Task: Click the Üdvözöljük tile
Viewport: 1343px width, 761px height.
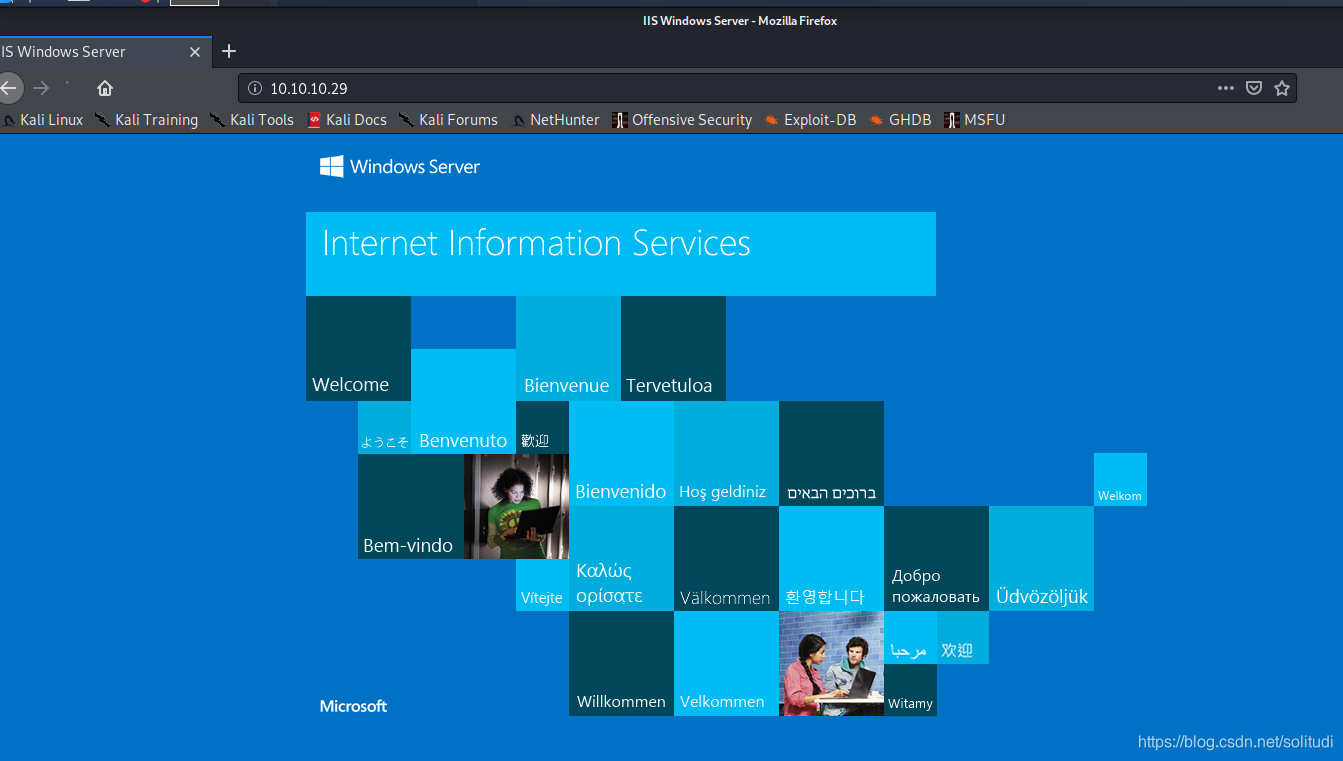Action: click(1041, 558)
